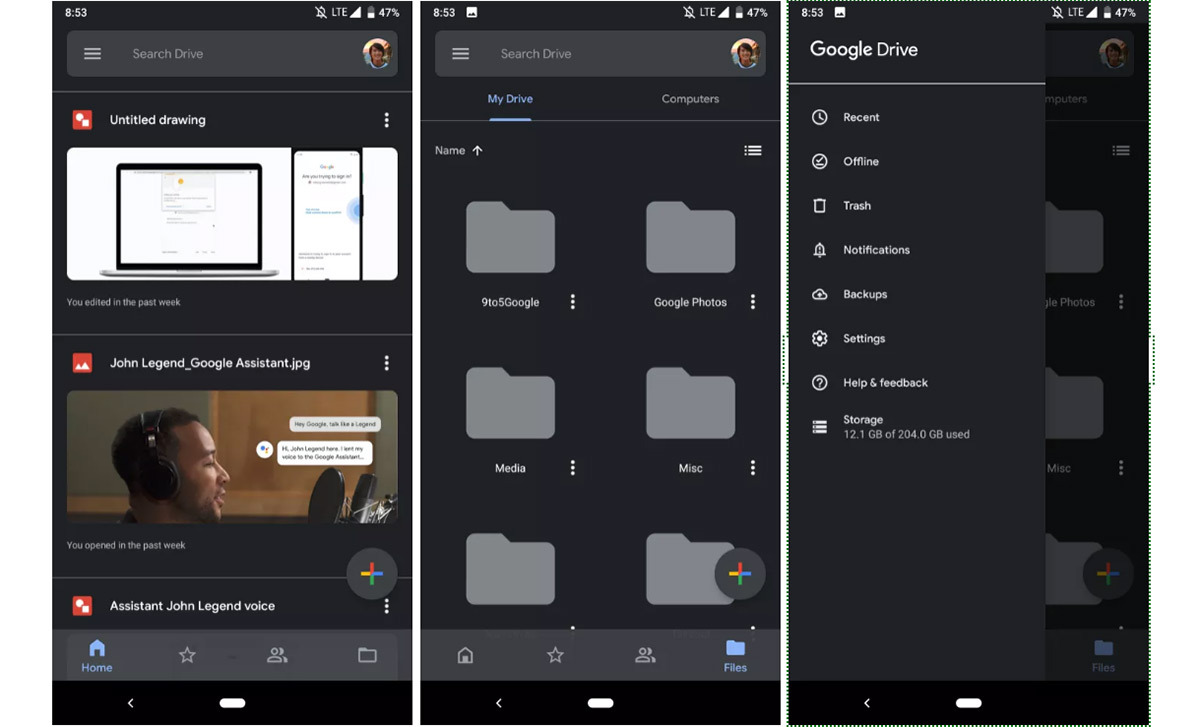
Task: Open Settings gear in the drawer
Action: [x=863, y=339]
